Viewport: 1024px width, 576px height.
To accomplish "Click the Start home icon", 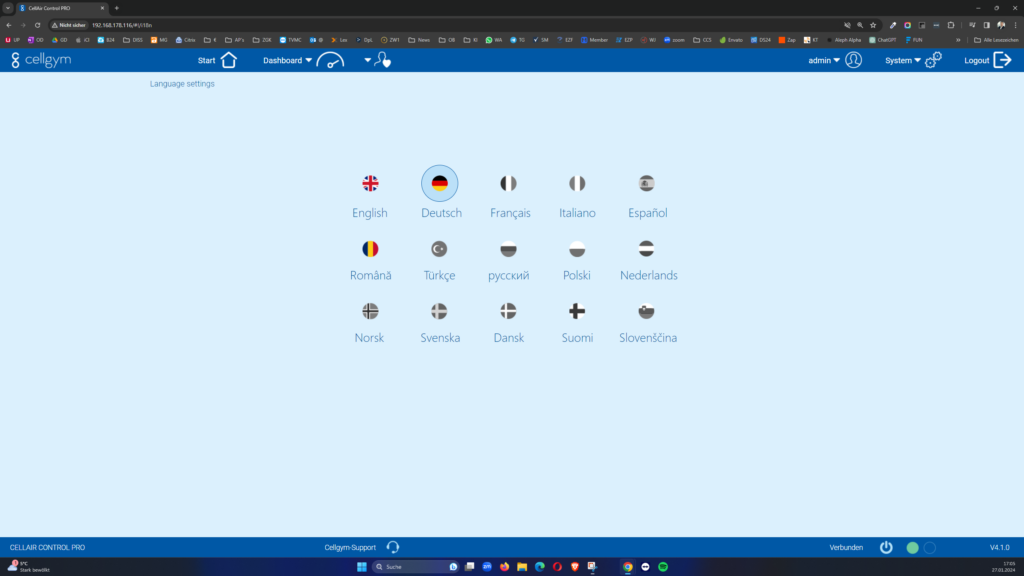I will pos(229,60).
